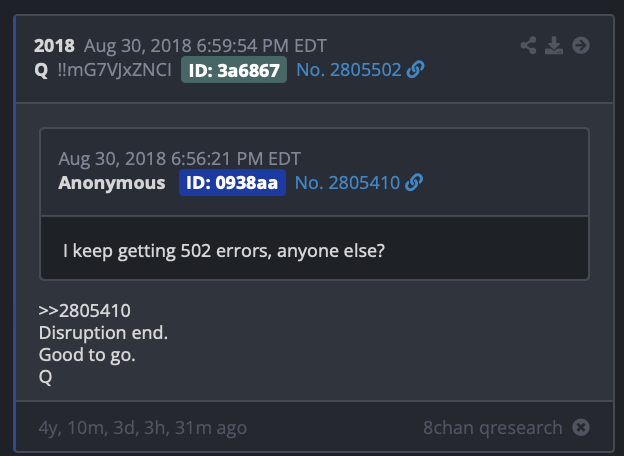
Task: Click the 8chan qresearch board label
Action: tap(493, 428)
